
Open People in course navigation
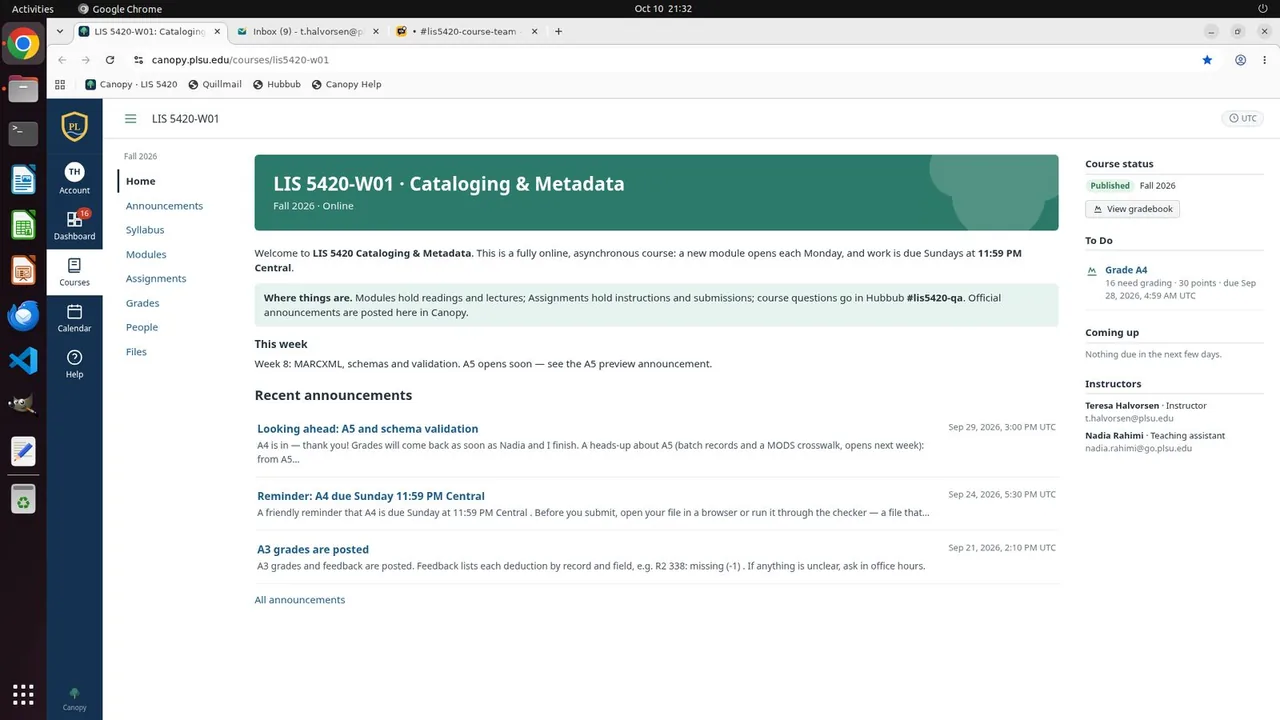(142, 327)
